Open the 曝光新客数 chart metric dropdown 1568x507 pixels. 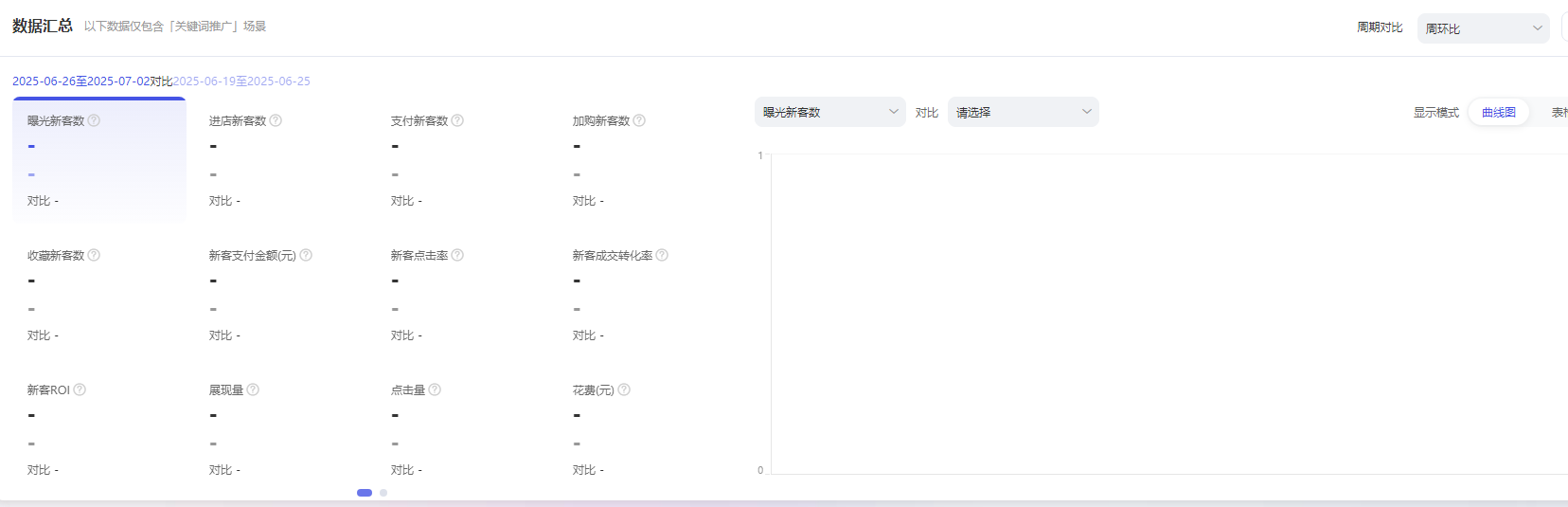pyautogui.click(x=829, y=112)
